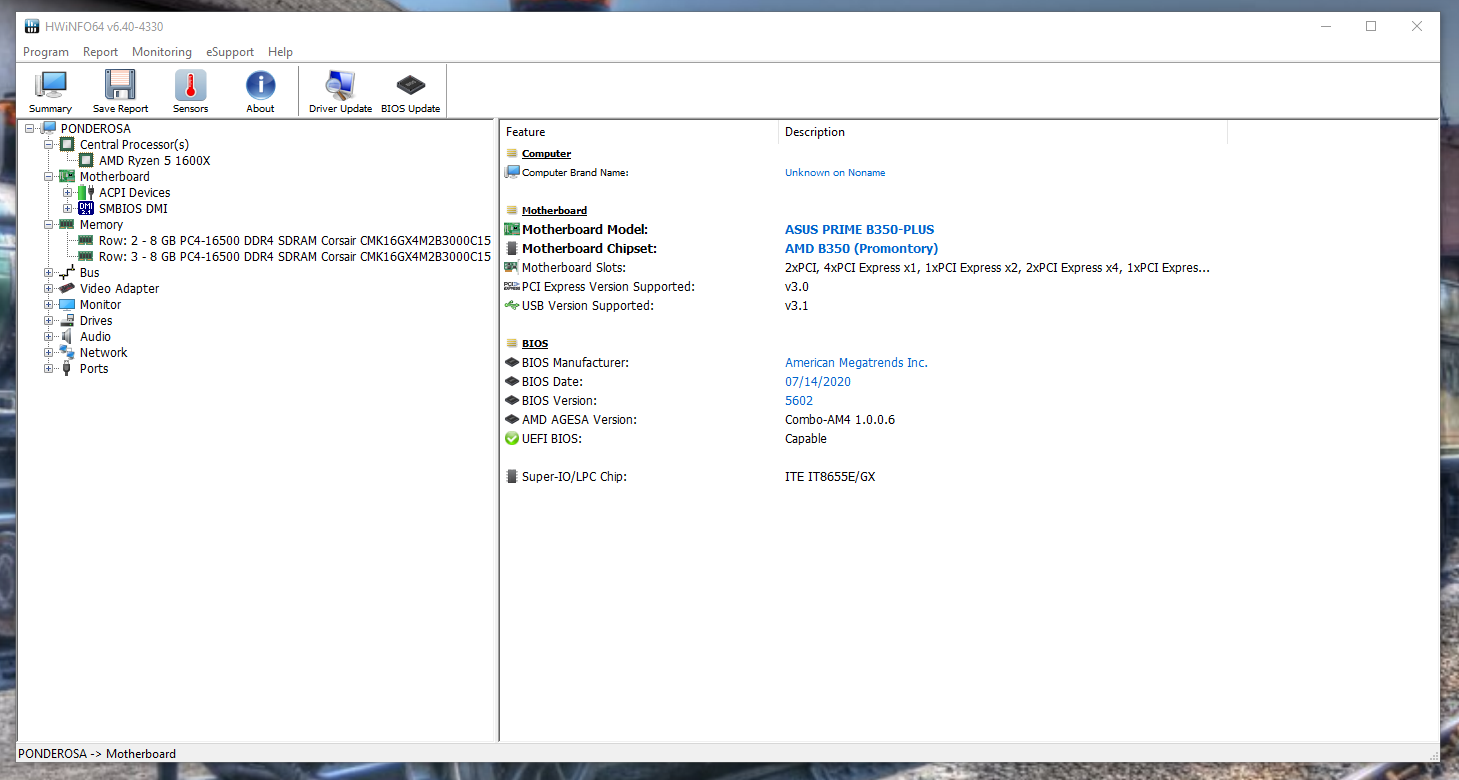Screen dimensions: 1459x780
Task: Expand the Audio tree node
Action: pyautogui.click(x=49, y=337)
